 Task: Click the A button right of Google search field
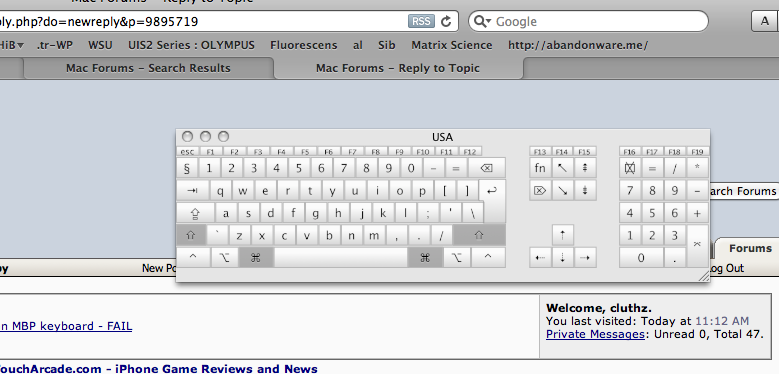coord(765,21)
